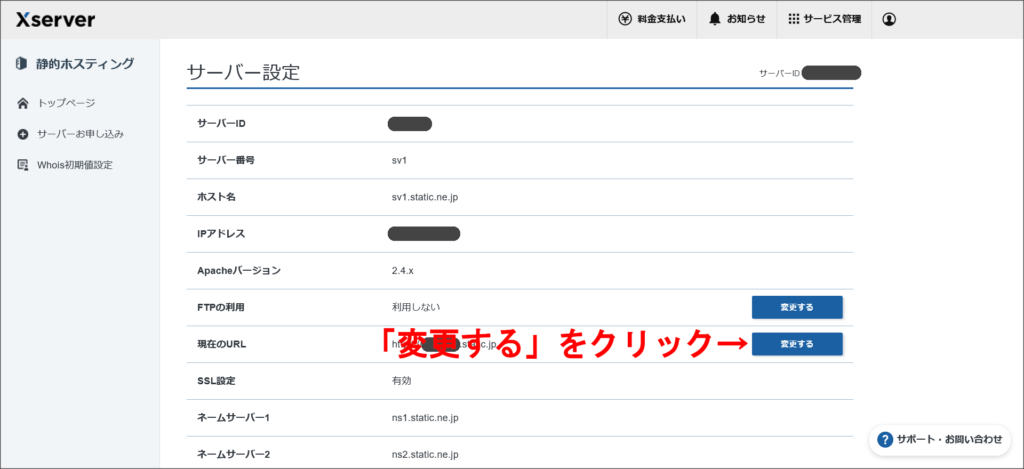Click the service management grid icon

(793, 19)
